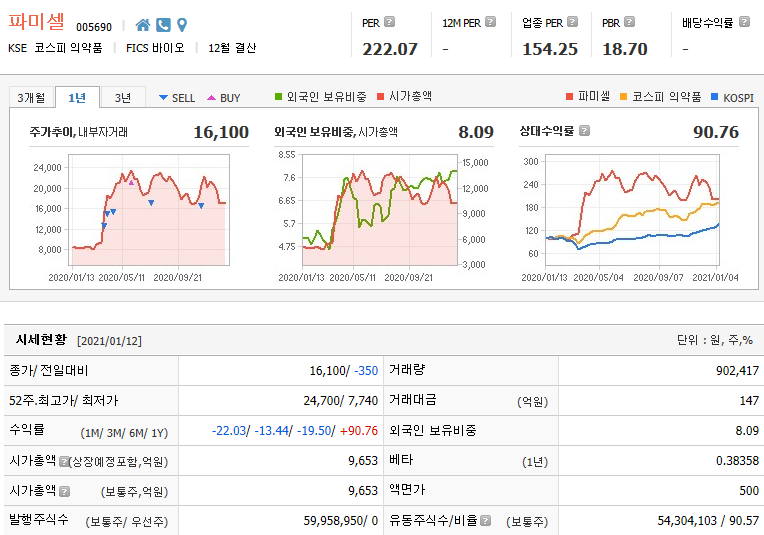
Task: Click stock code 005690
Action: coord(94,27)
